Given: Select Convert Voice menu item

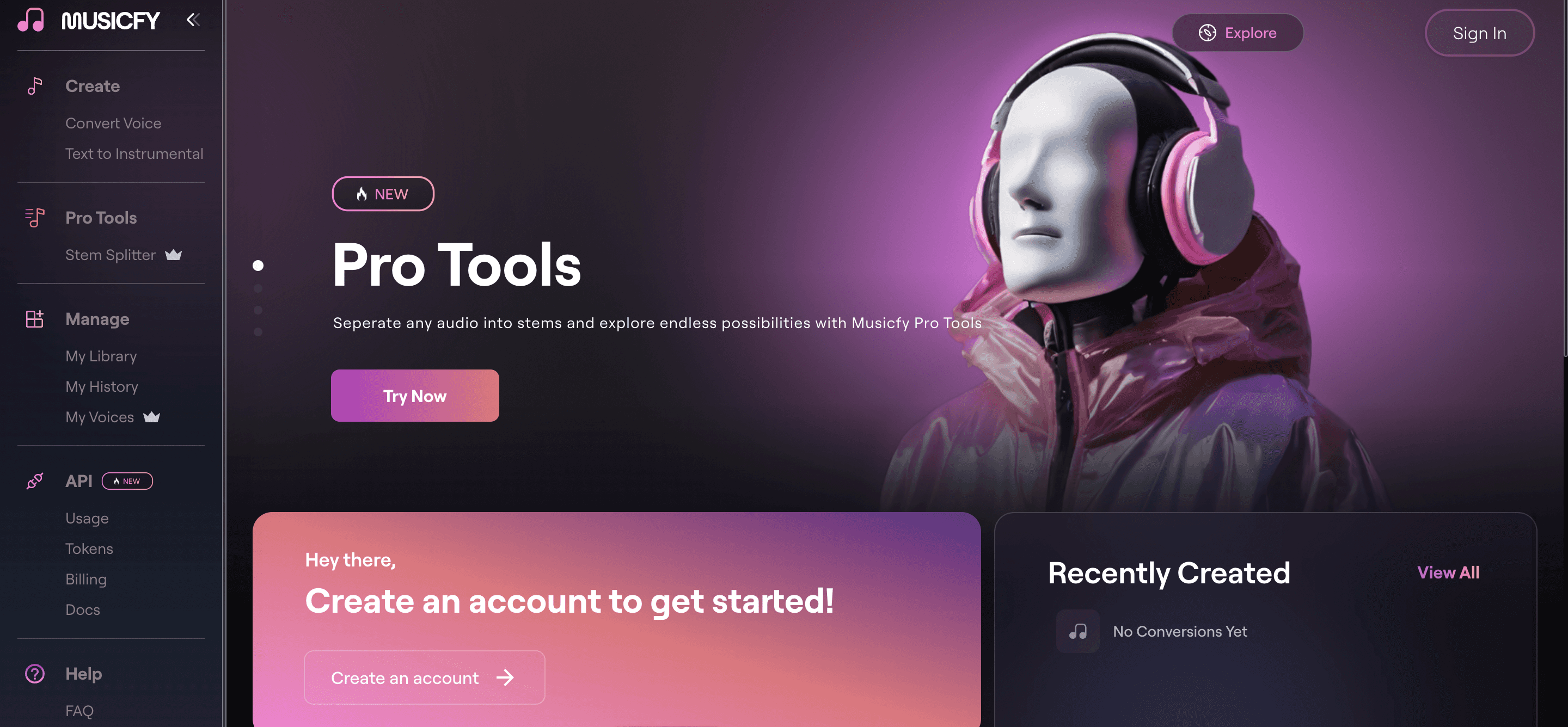Looking at the screenshot, I should click(x=112, y=124).
